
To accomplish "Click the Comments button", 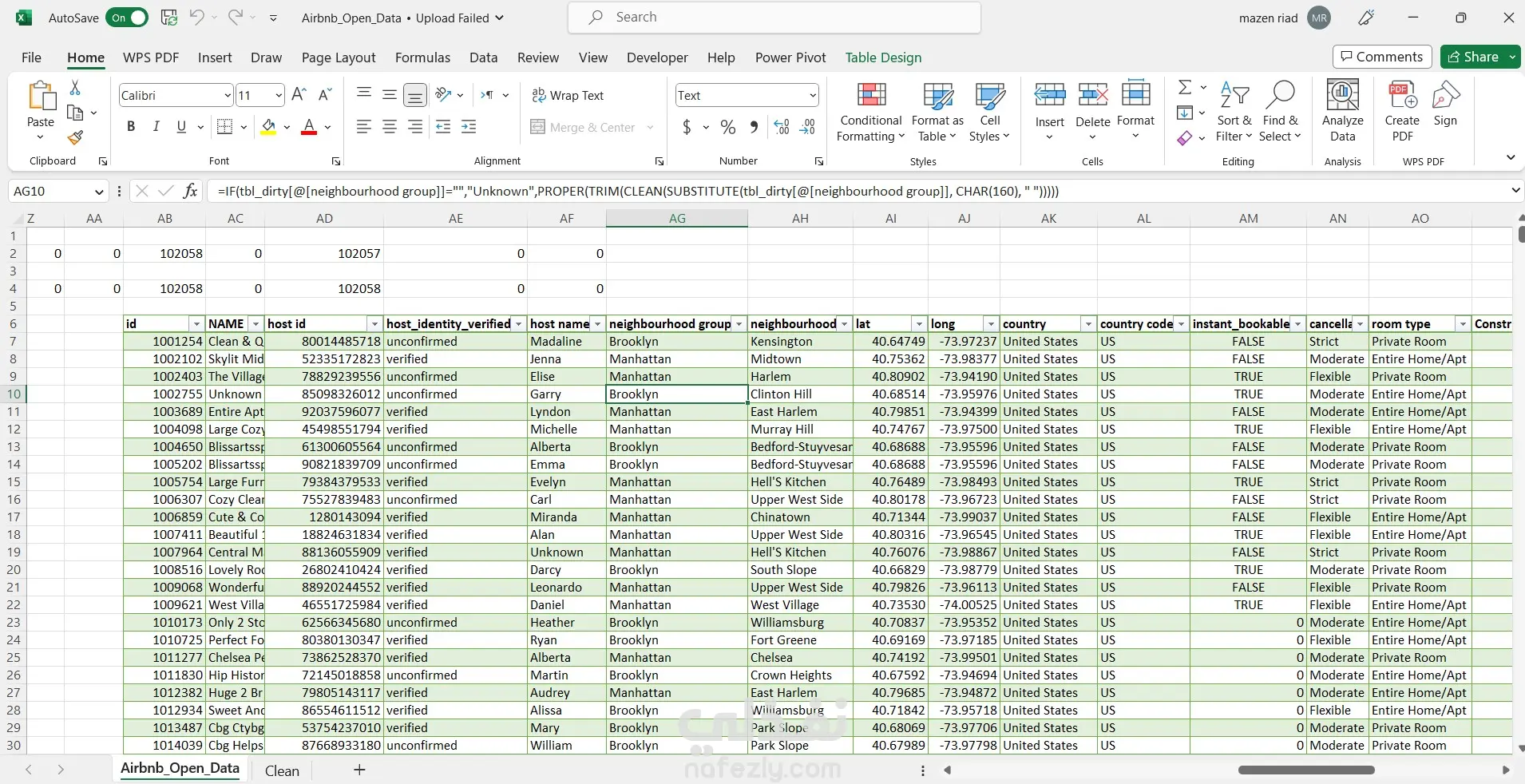I will click(x=1382, y=57).
